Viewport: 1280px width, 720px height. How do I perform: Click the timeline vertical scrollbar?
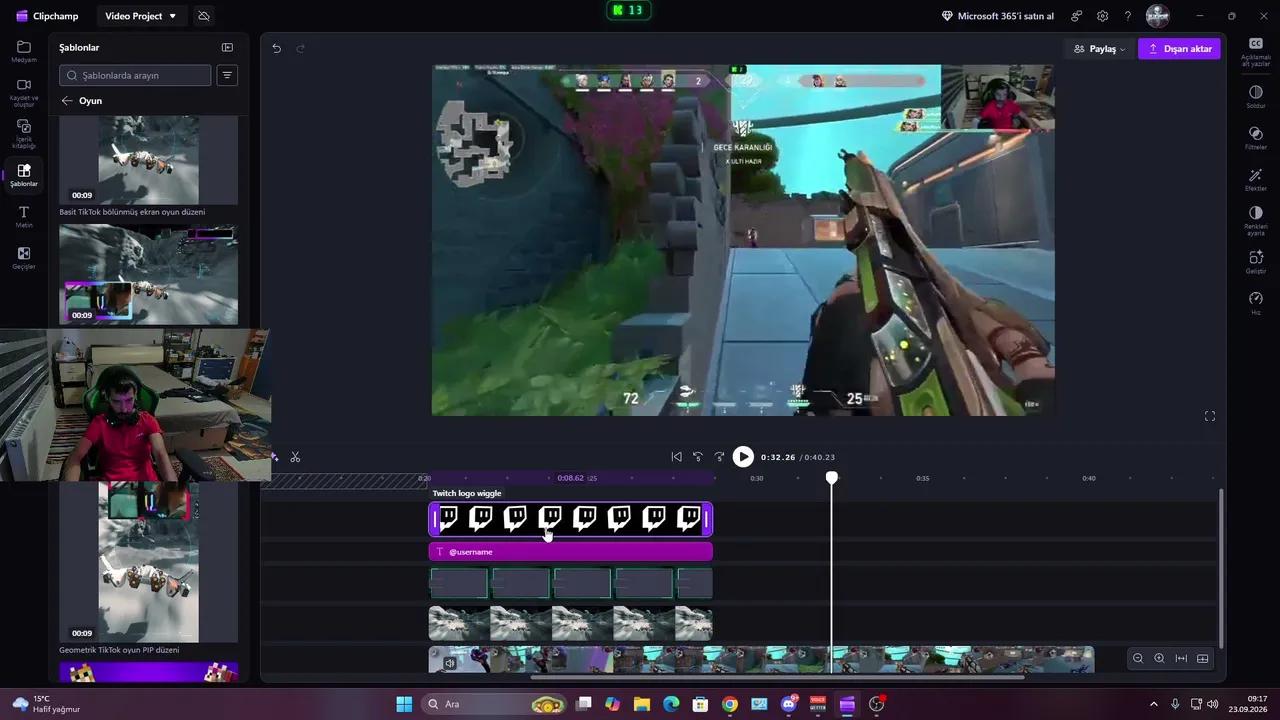pyautogui.click(x=1222, y=568)
